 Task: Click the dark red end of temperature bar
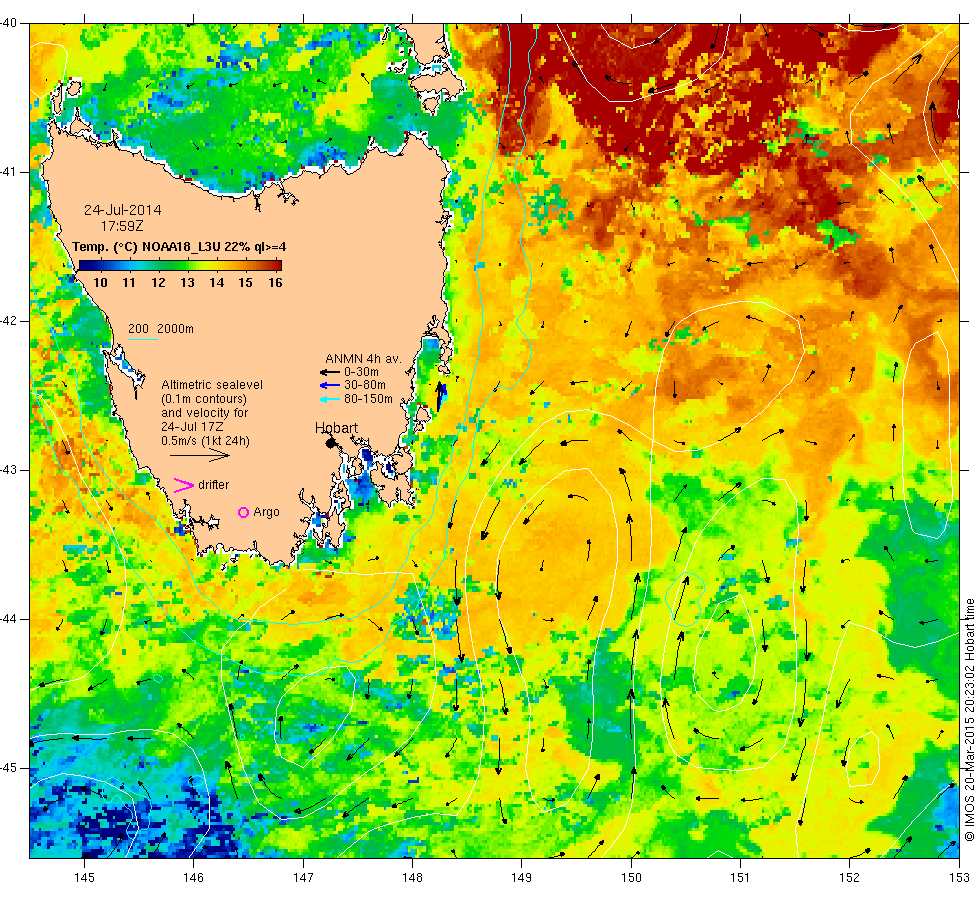(x=277, y=265)
